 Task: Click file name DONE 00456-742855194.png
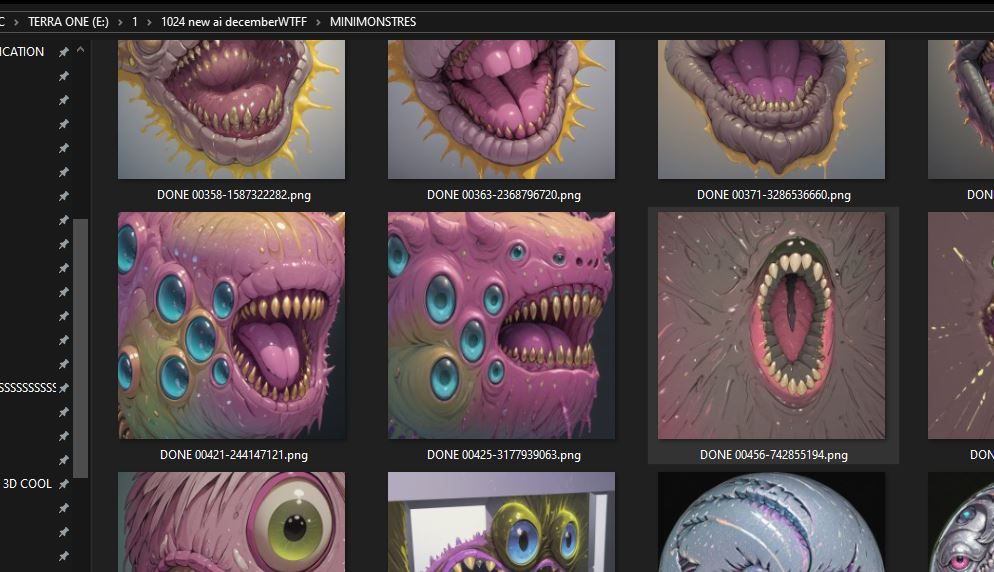coord(774,455)
